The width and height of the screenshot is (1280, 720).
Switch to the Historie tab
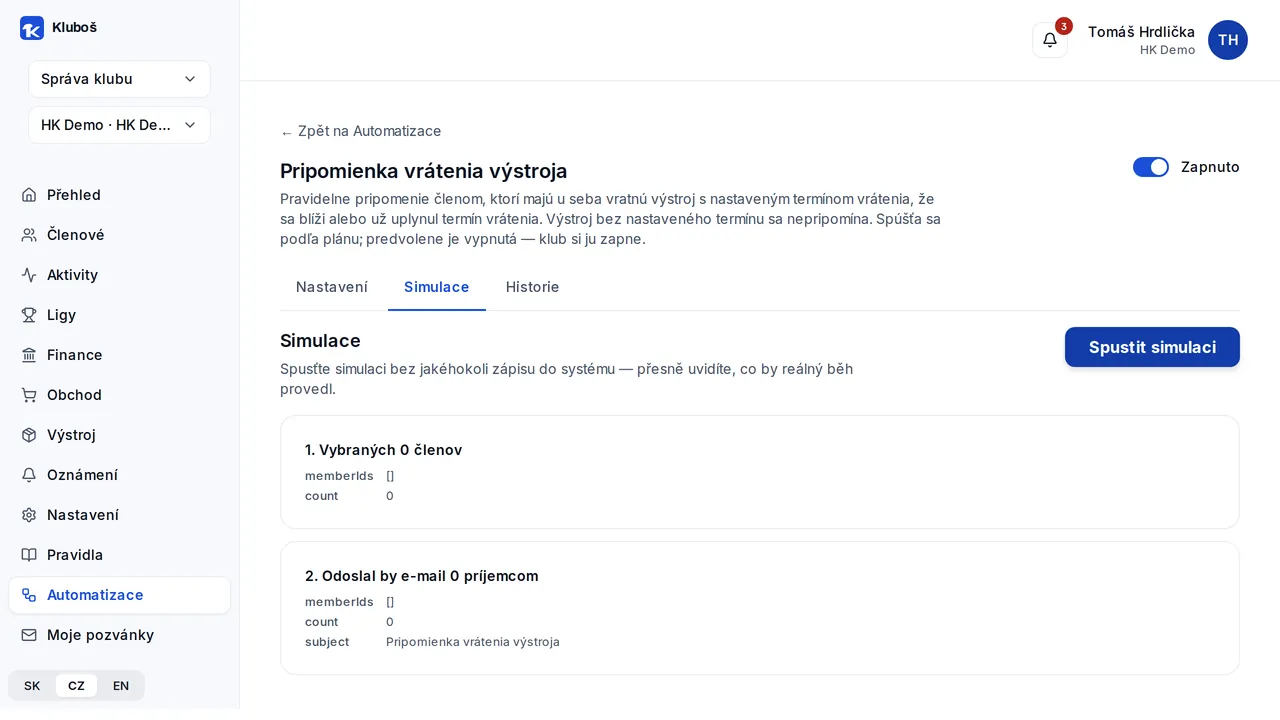[533, 287]
